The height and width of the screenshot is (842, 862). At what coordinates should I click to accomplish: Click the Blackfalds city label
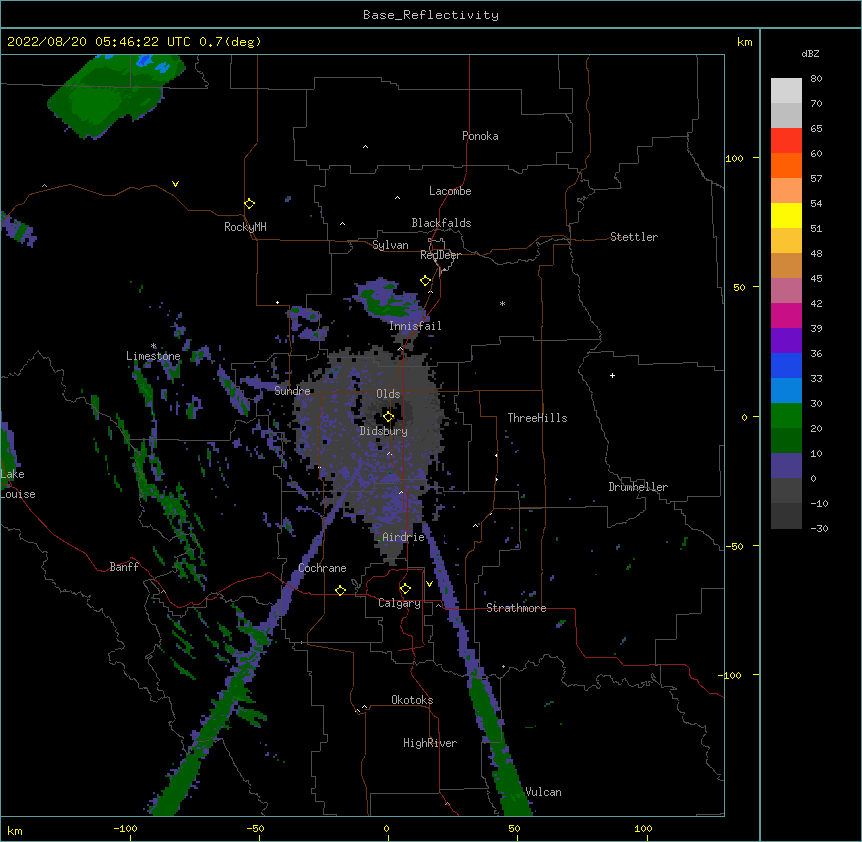tap(441, 223)
